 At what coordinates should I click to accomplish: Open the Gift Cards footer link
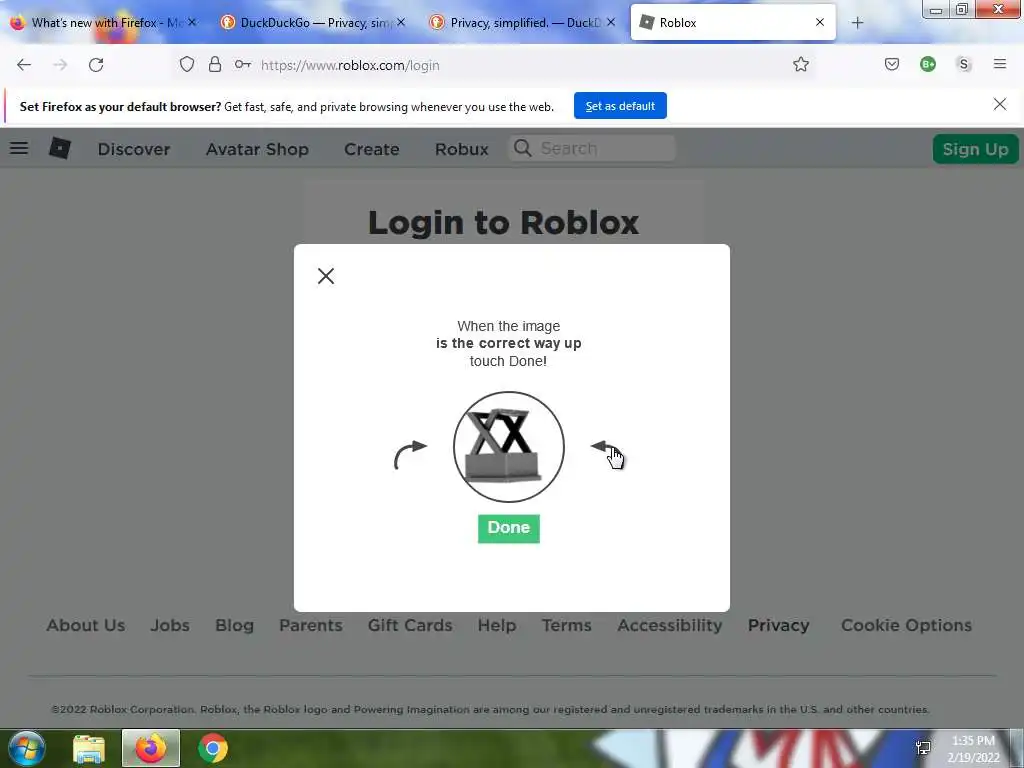click(410, 625)
